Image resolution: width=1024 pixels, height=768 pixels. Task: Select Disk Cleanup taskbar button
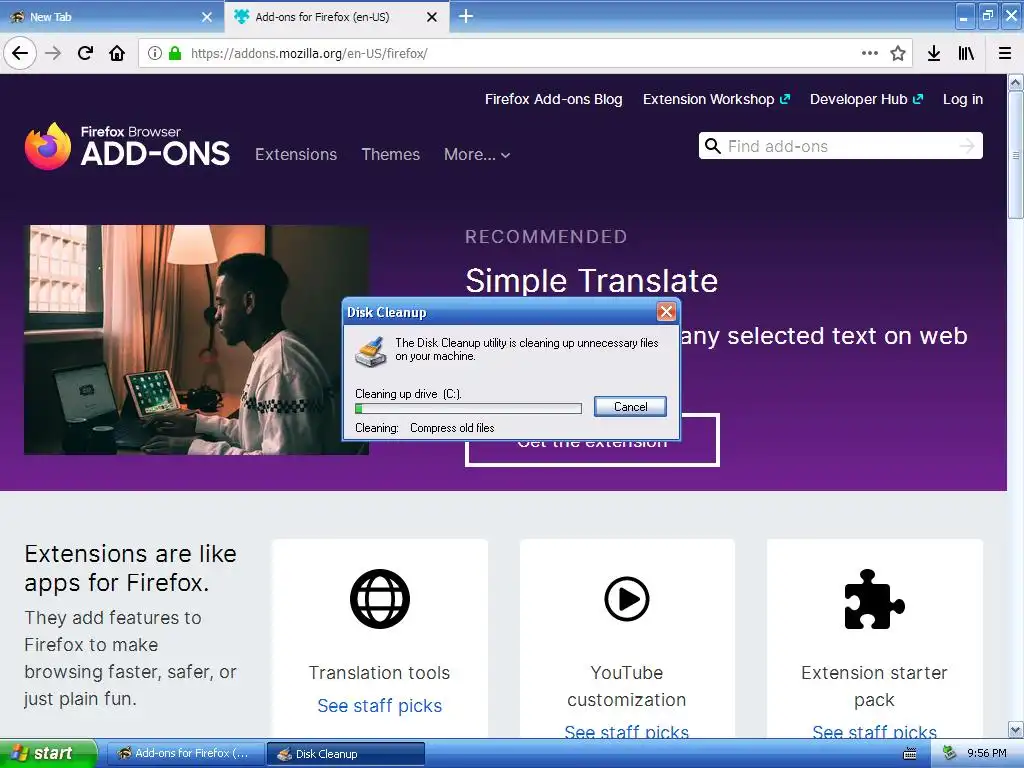[346, 754]
